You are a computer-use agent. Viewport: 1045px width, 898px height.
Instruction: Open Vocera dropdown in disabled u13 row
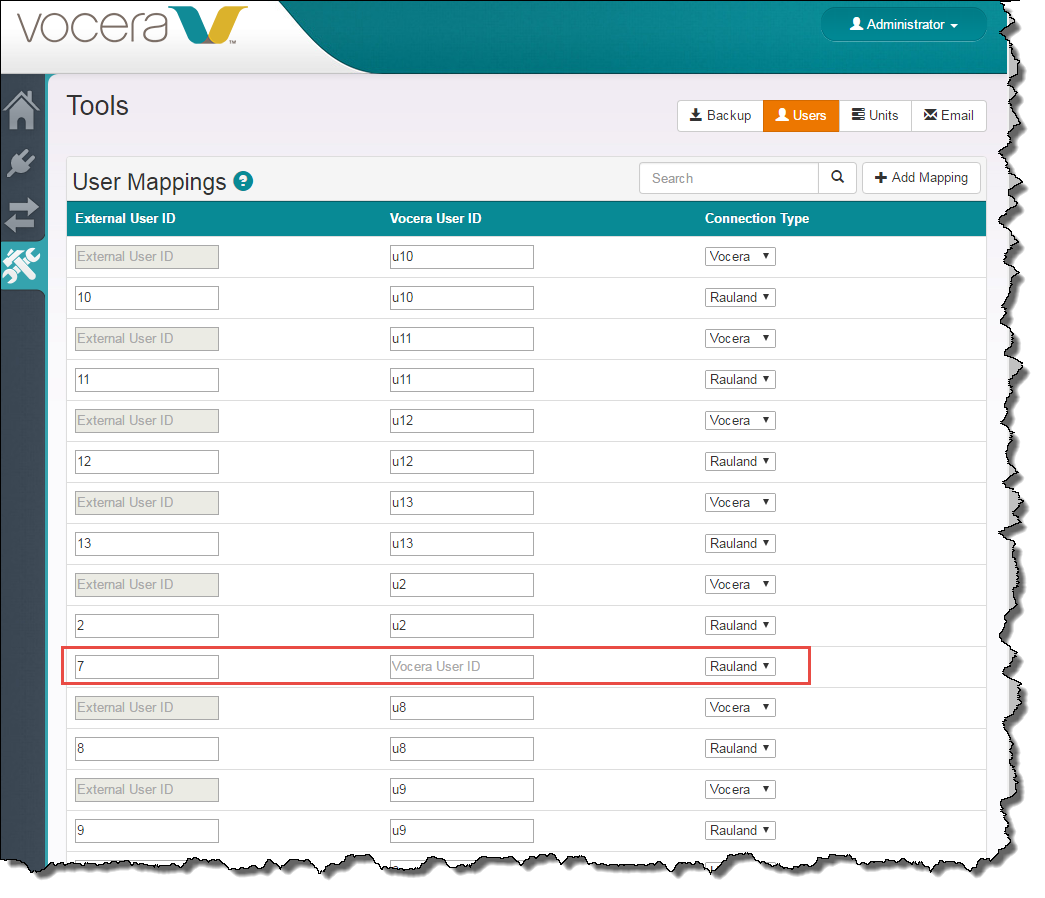pos(740,503)
